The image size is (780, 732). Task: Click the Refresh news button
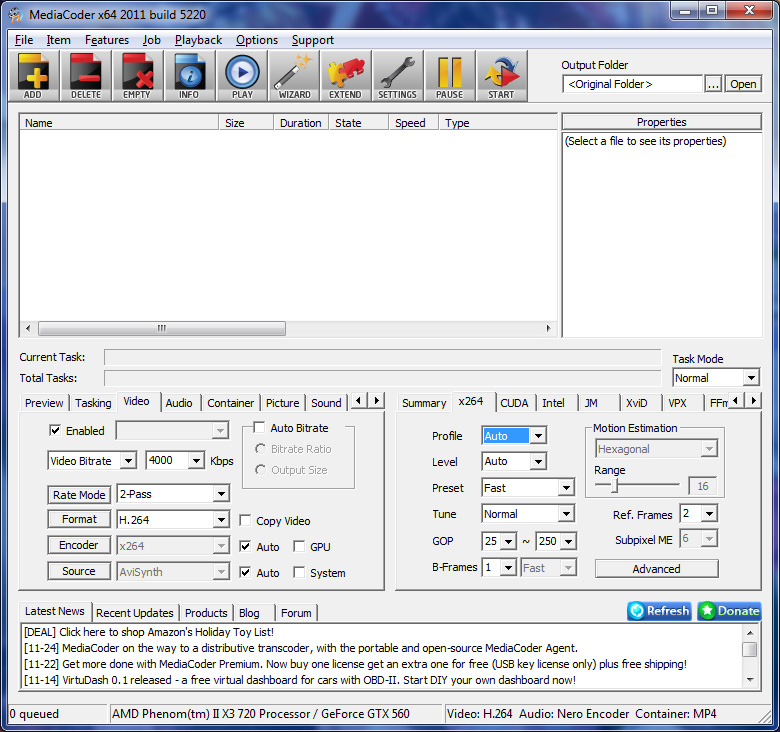(660, 611)
